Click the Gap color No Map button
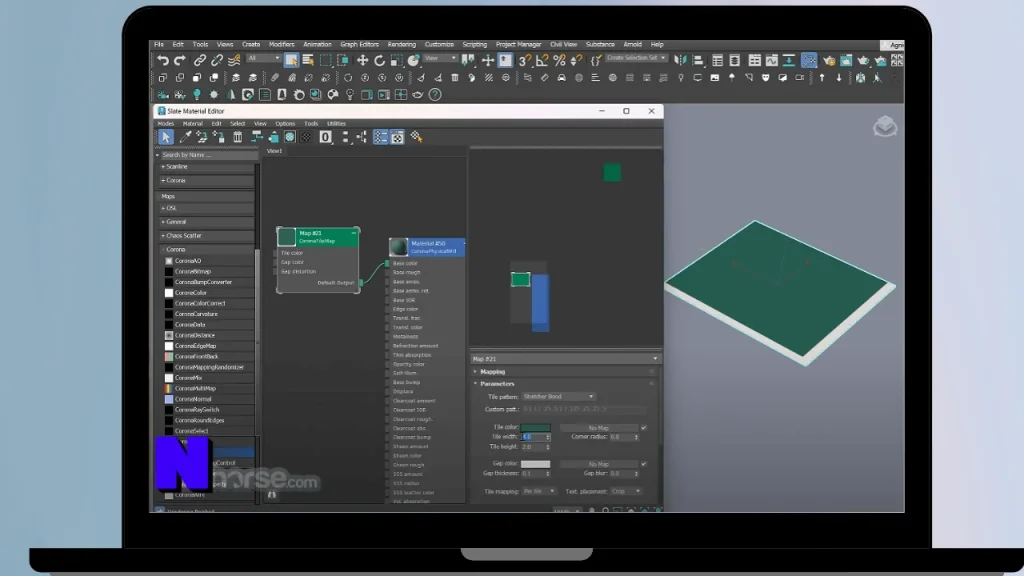 (x=598, y=464)
